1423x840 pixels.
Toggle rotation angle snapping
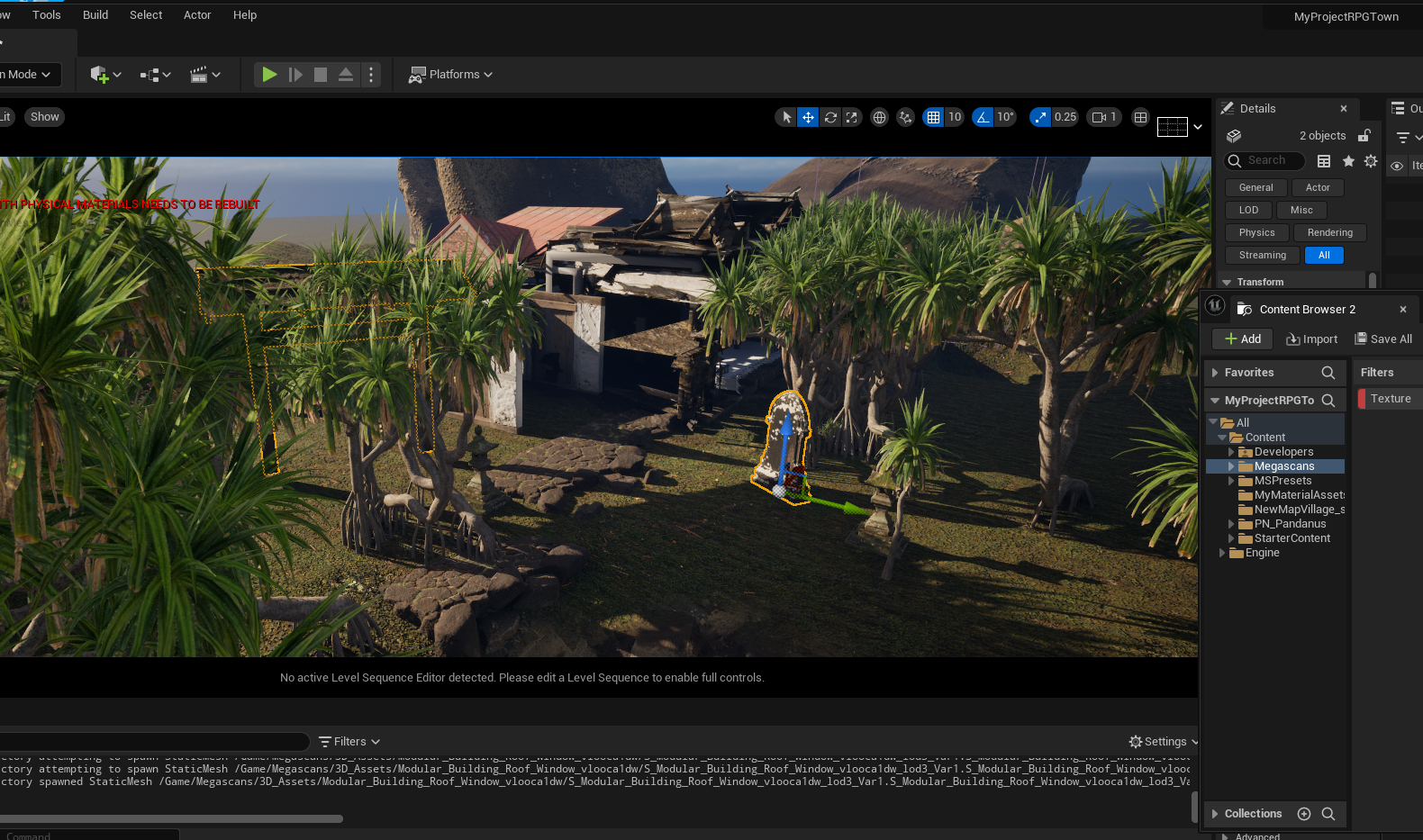(x=983, y=117)
